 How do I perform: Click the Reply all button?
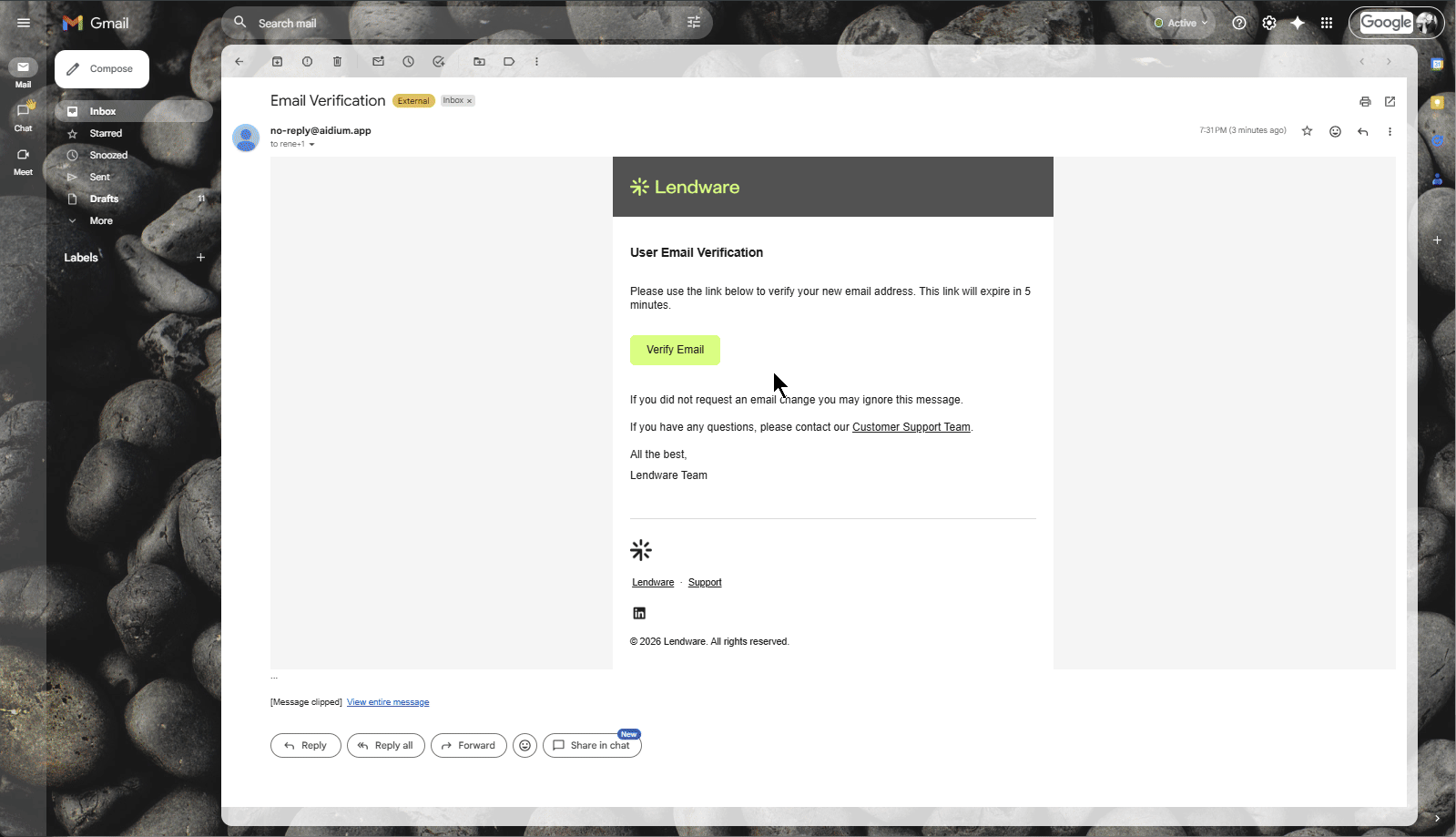pos(385,745)
